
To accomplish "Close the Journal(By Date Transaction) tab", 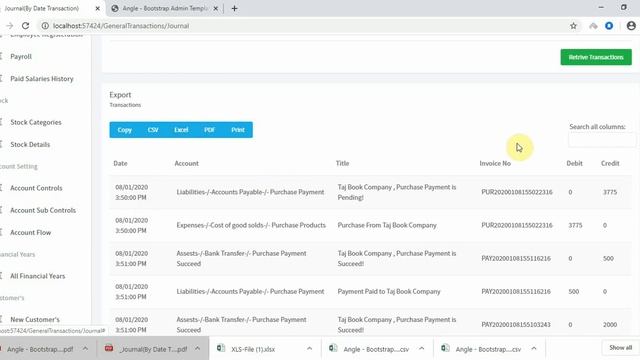I will [x=97, y=8].
